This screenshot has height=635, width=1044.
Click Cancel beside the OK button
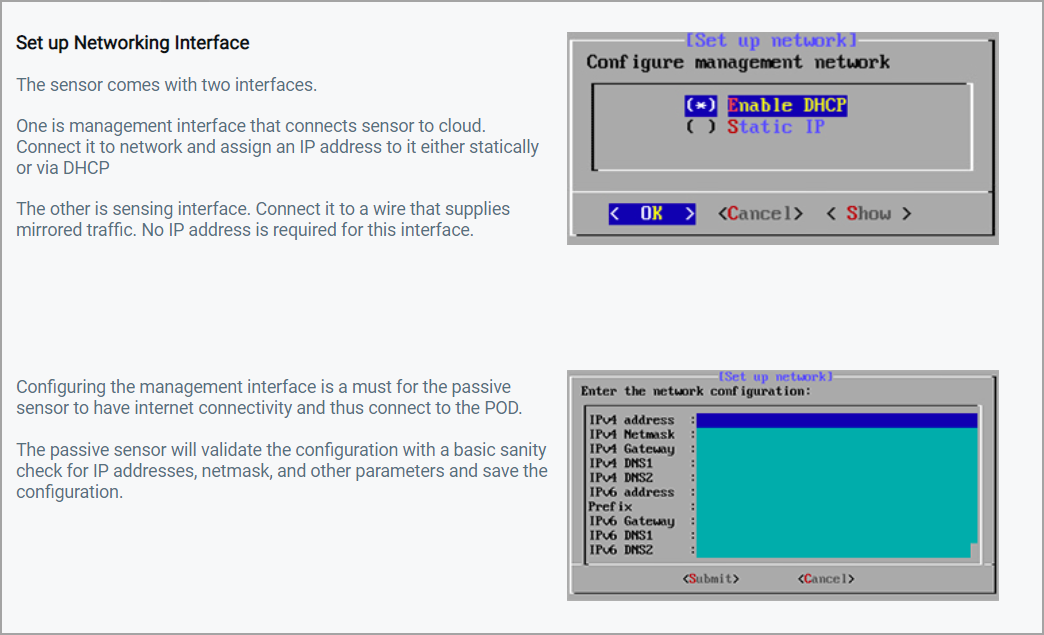[760, 213]
